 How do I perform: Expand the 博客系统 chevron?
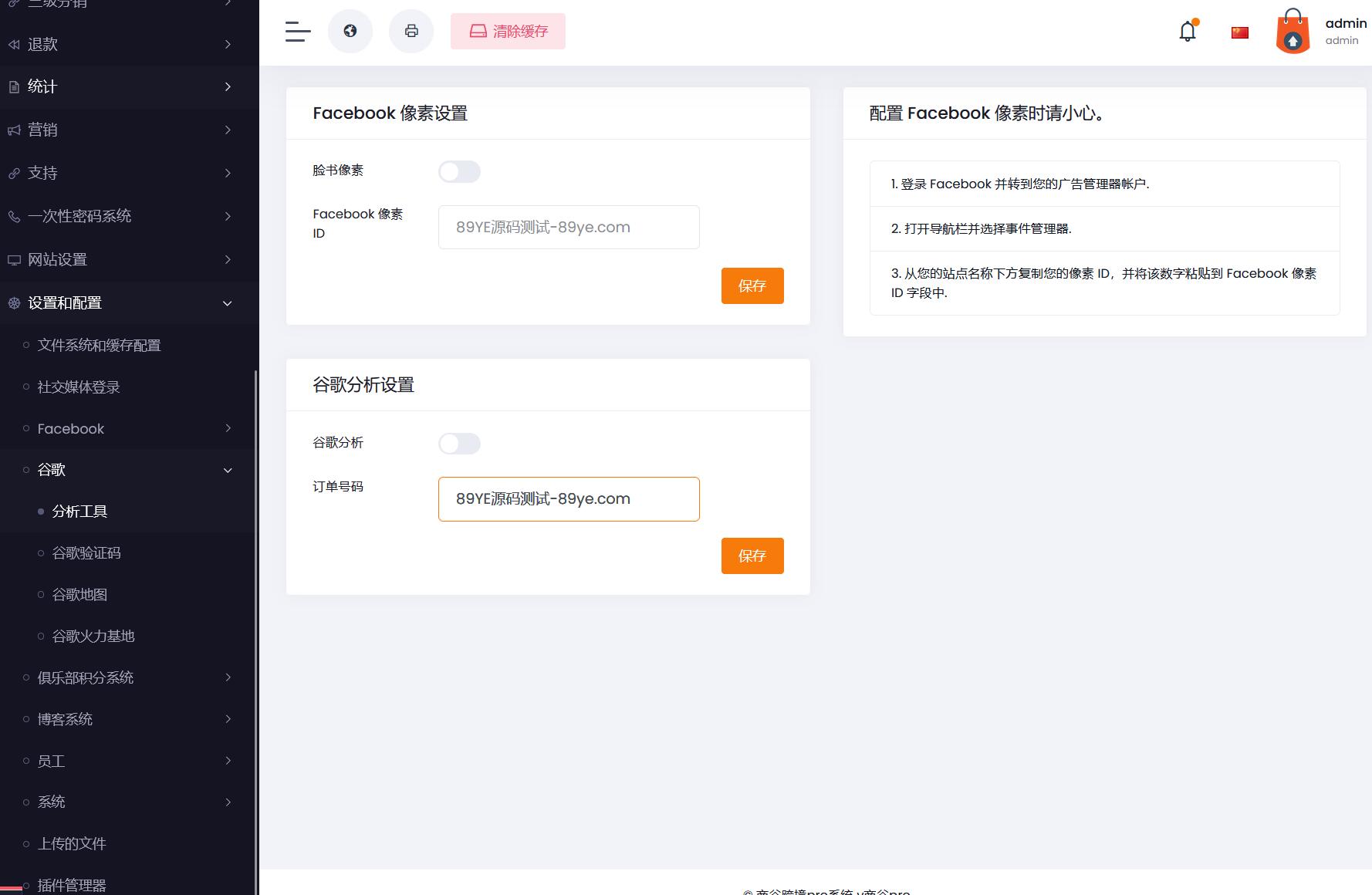pos(228,719)
